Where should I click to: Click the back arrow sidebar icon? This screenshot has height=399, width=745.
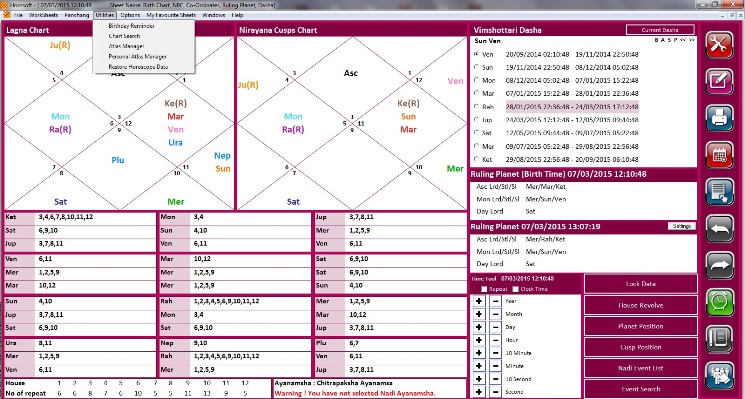point(719,228)
